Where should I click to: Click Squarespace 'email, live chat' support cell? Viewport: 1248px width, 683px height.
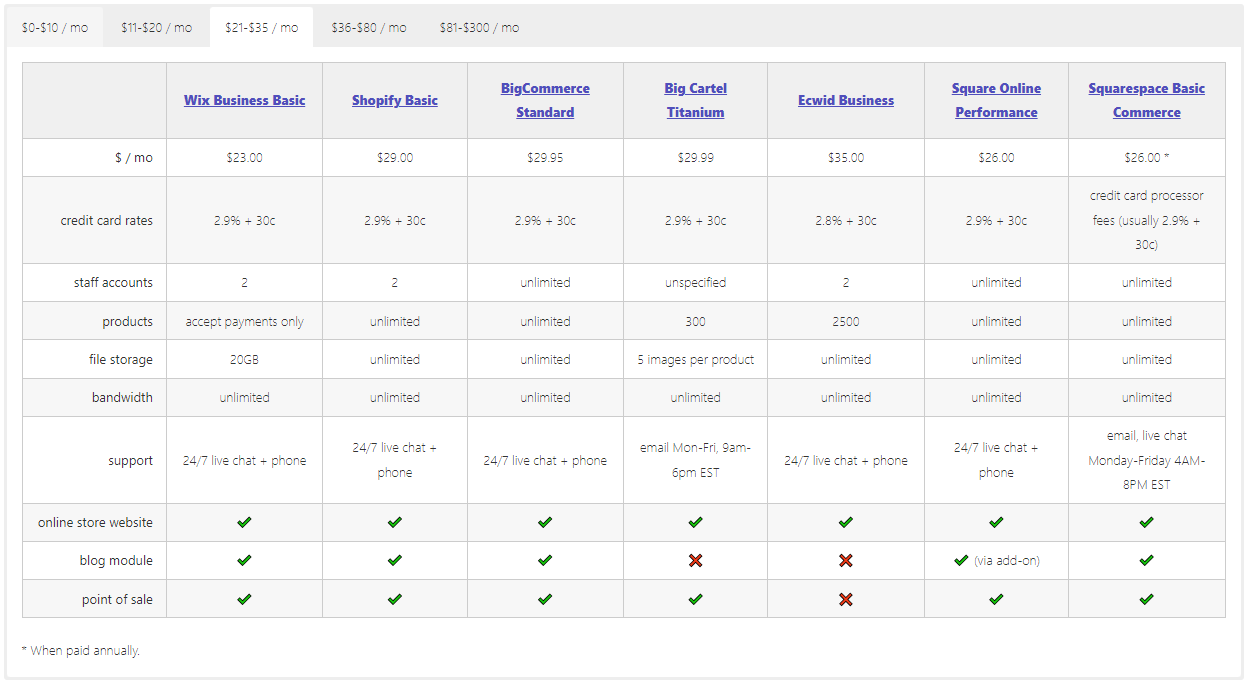pyautogui.click(x=1147, y=460)
